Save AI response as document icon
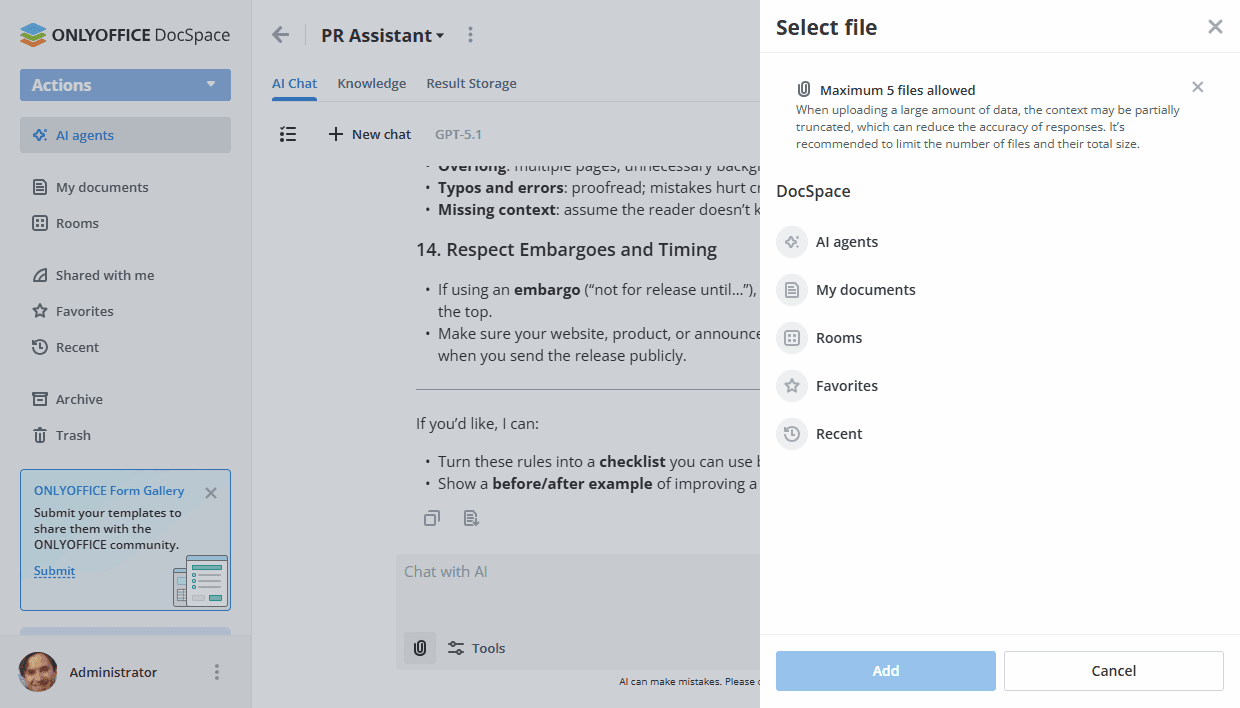The height and width of the screenshot is (708, 1240). (x=471, y=518)
